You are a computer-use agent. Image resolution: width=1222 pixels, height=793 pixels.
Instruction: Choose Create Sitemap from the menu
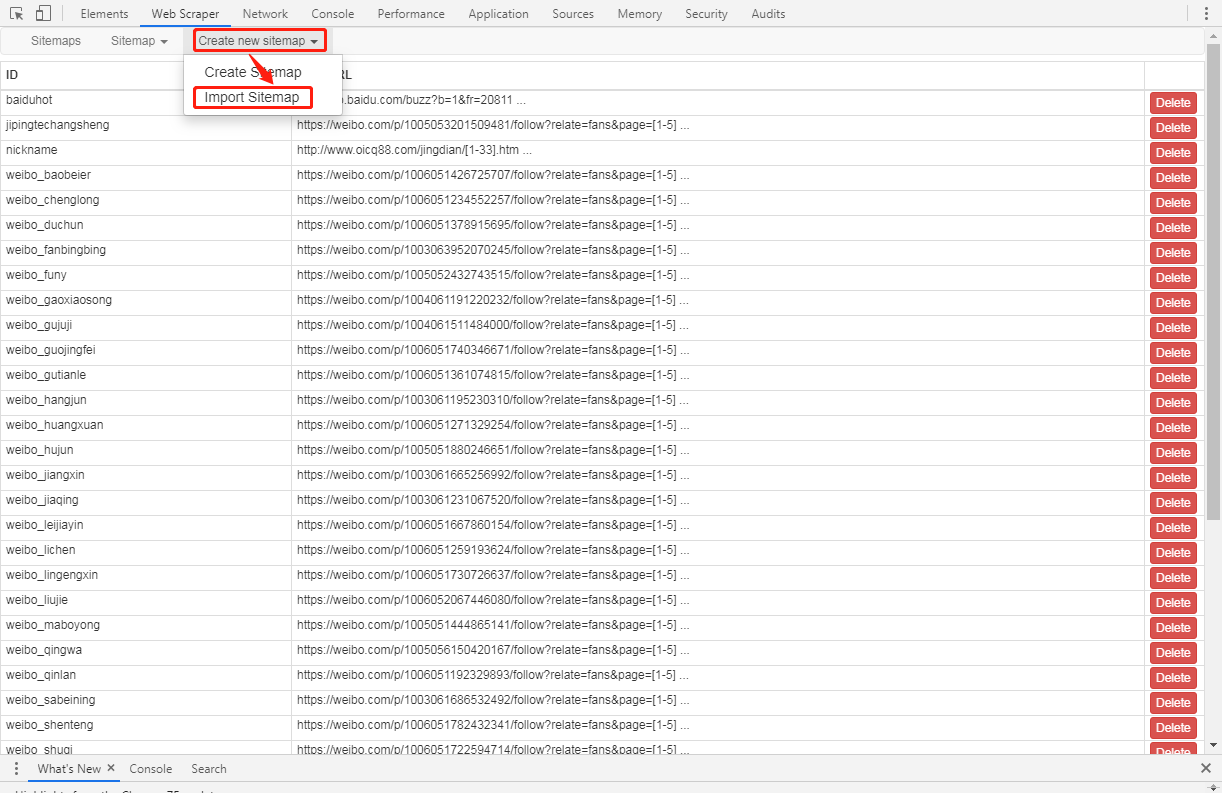click(x=253, y=72)
